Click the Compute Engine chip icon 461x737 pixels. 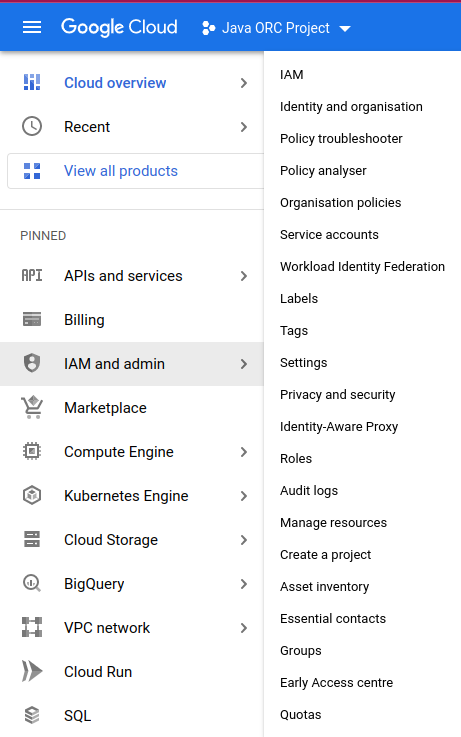(32, 451)
